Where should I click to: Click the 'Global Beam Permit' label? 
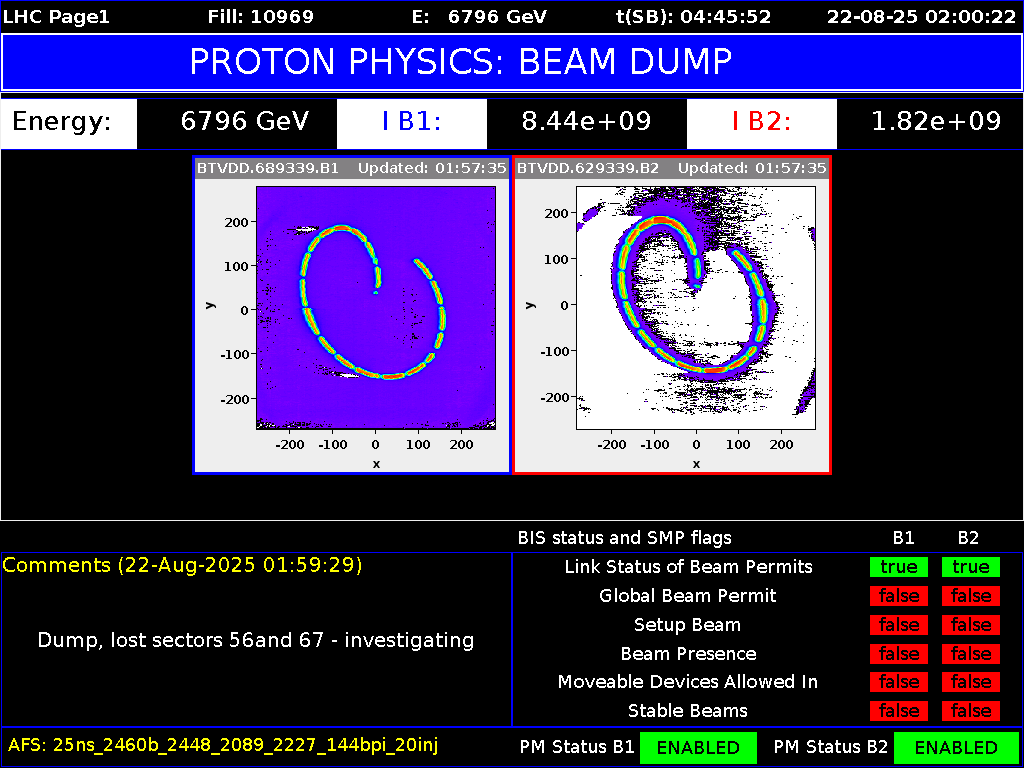[x=688, y=596]
